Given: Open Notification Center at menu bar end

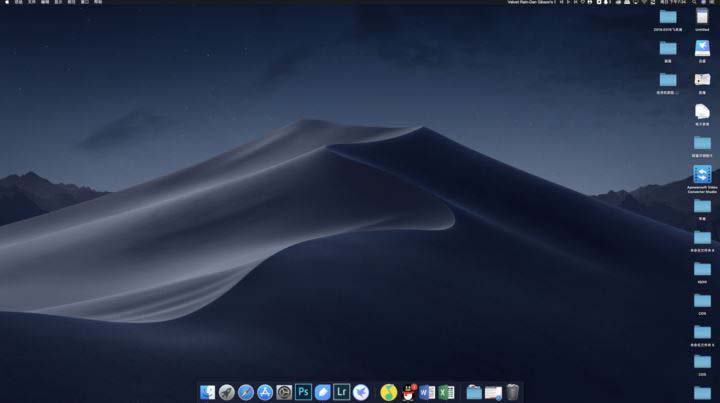Looking at the screenshot, I should [x=713, y=2].
